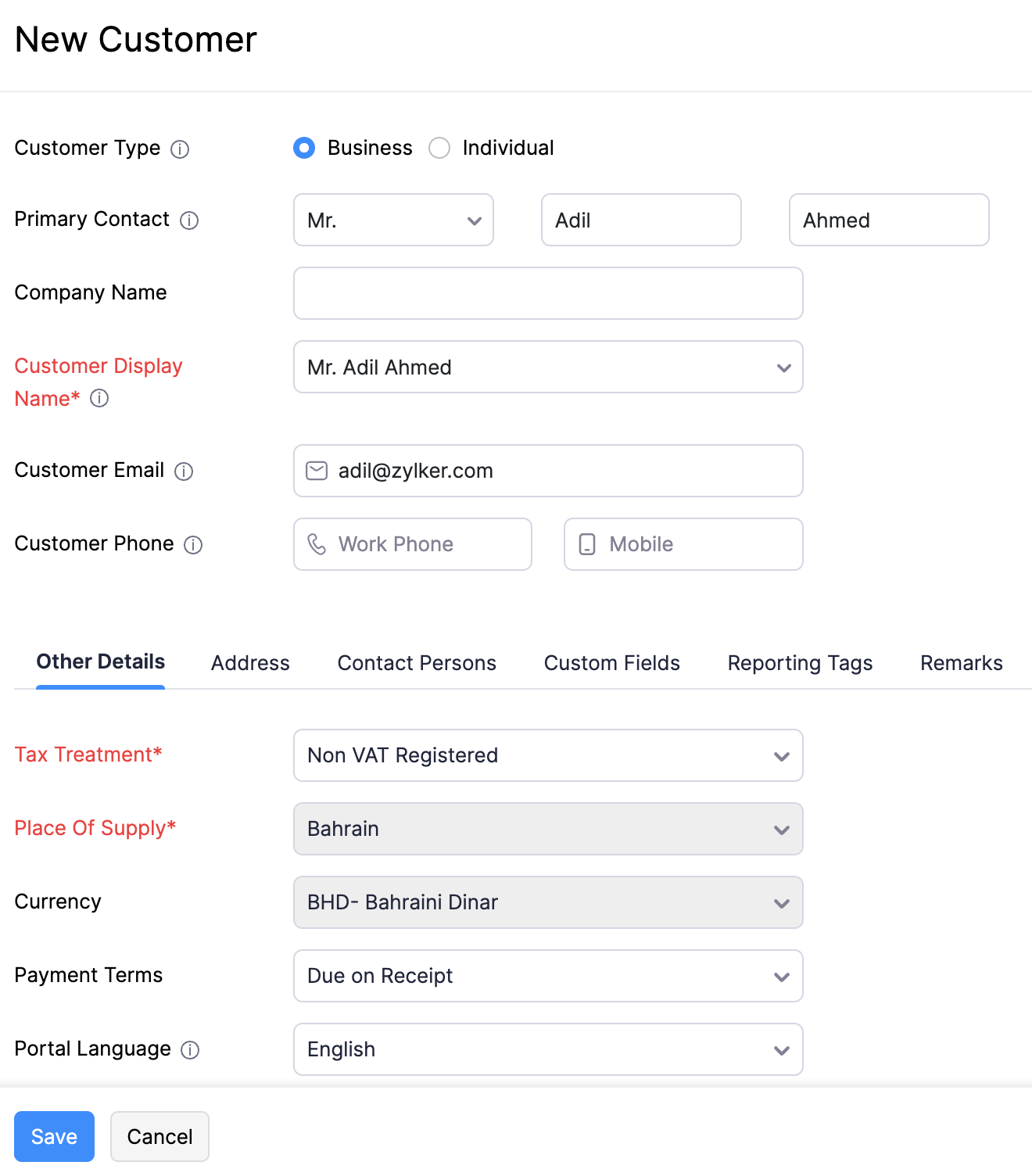Viewport: 1032px width, 1176px height.
Task: Open the salutation dropdown showing Mr.
Action: (393, 220)
